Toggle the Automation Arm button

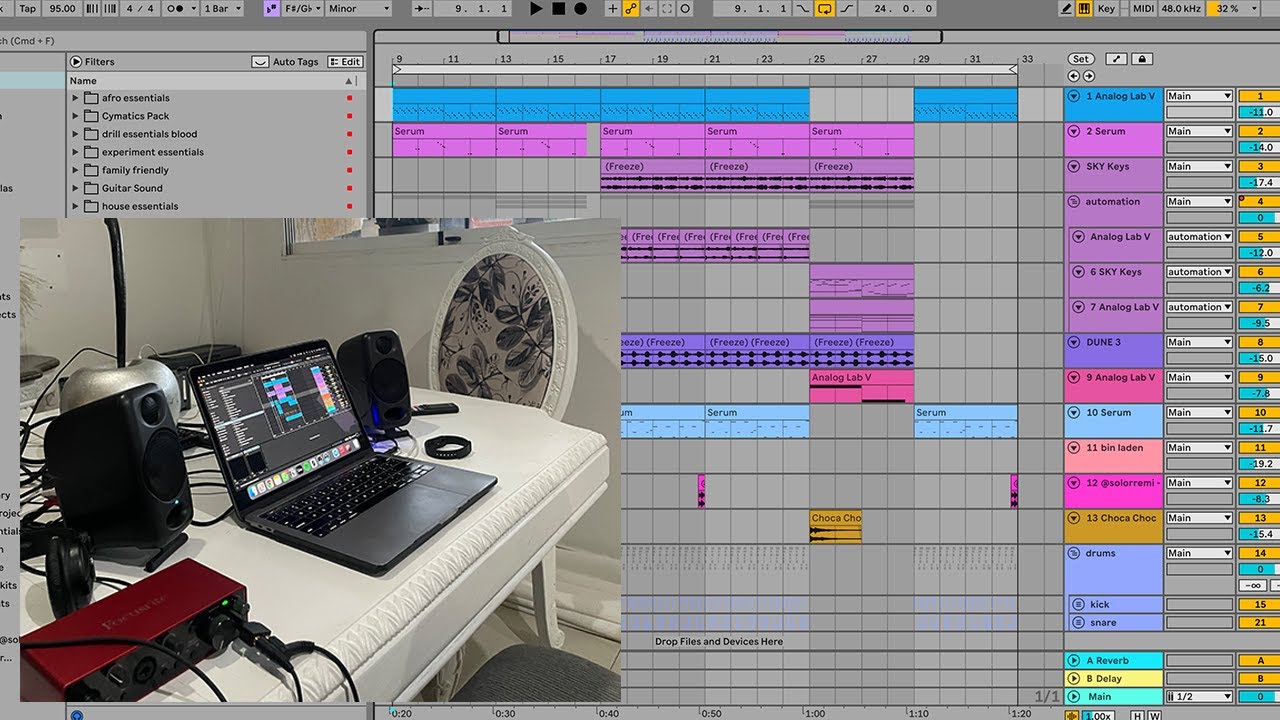tap(631, 8)
